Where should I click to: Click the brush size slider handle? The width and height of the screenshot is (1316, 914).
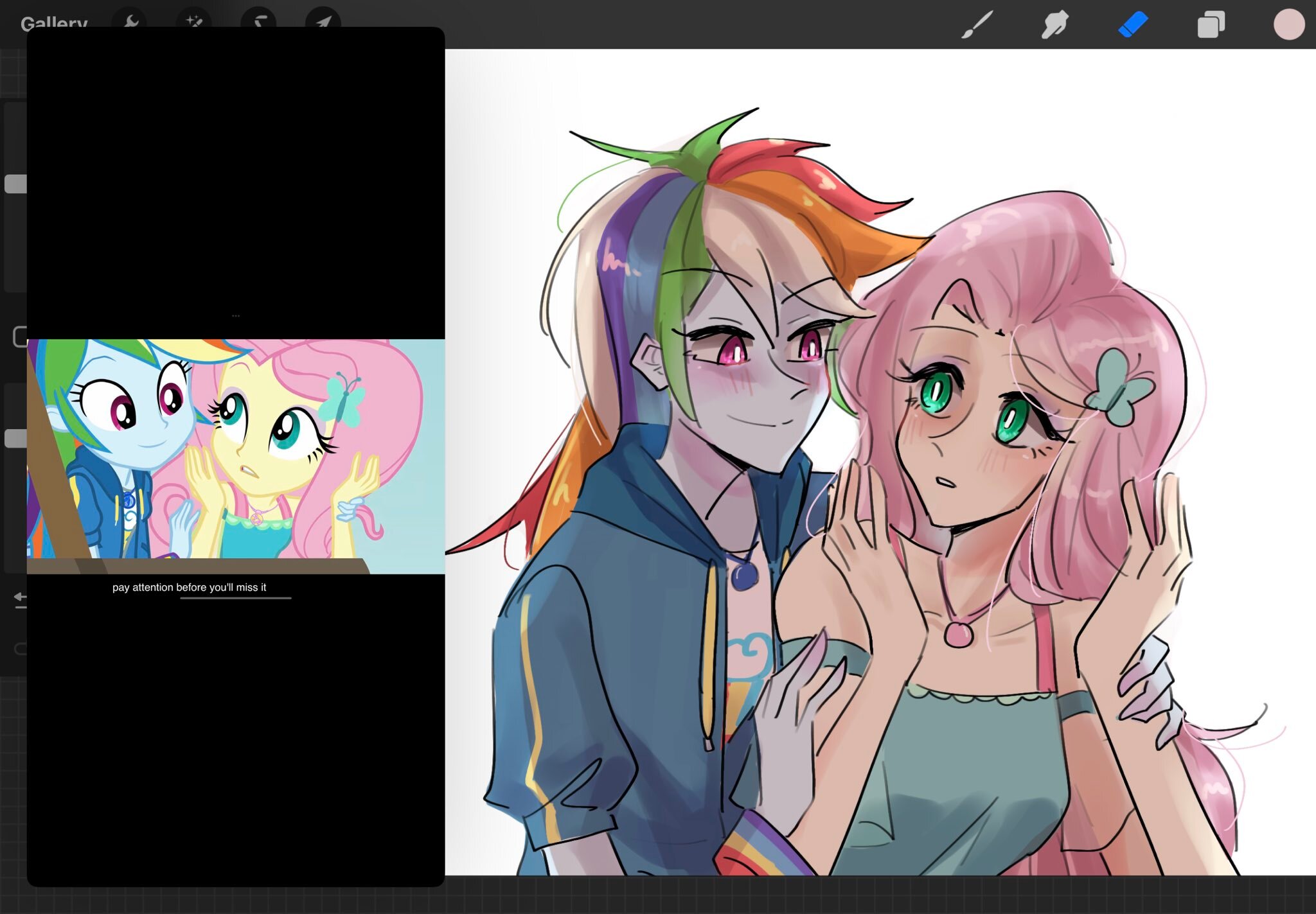(15, 184)
